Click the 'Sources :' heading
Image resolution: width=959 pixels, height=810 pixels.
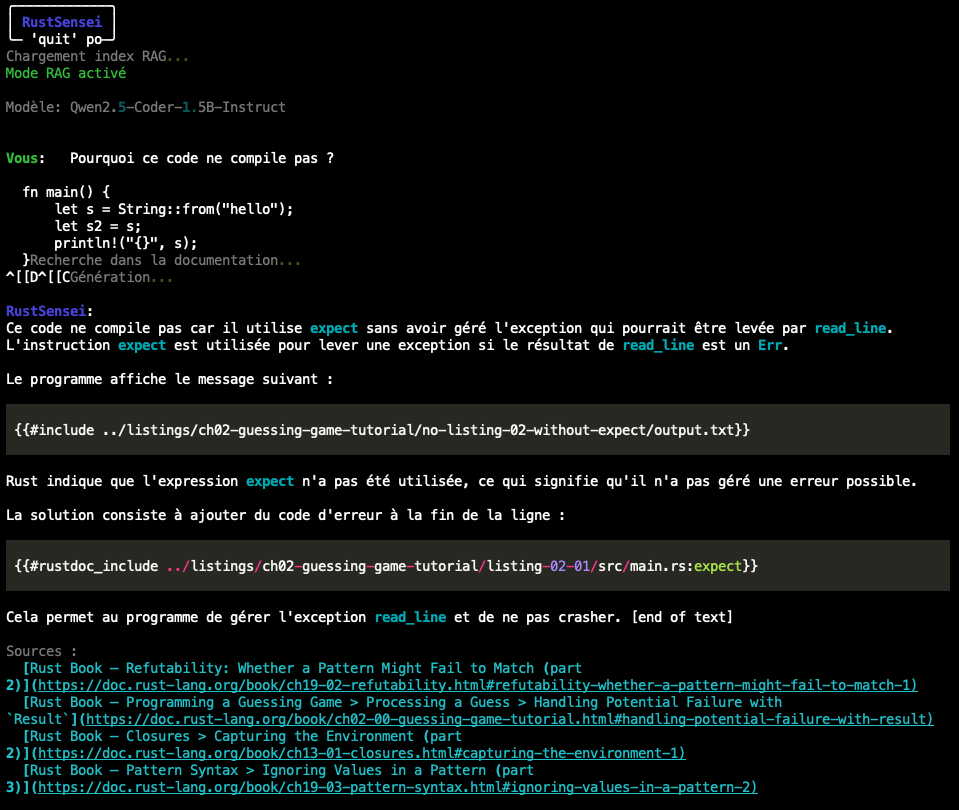coord(42,652)
